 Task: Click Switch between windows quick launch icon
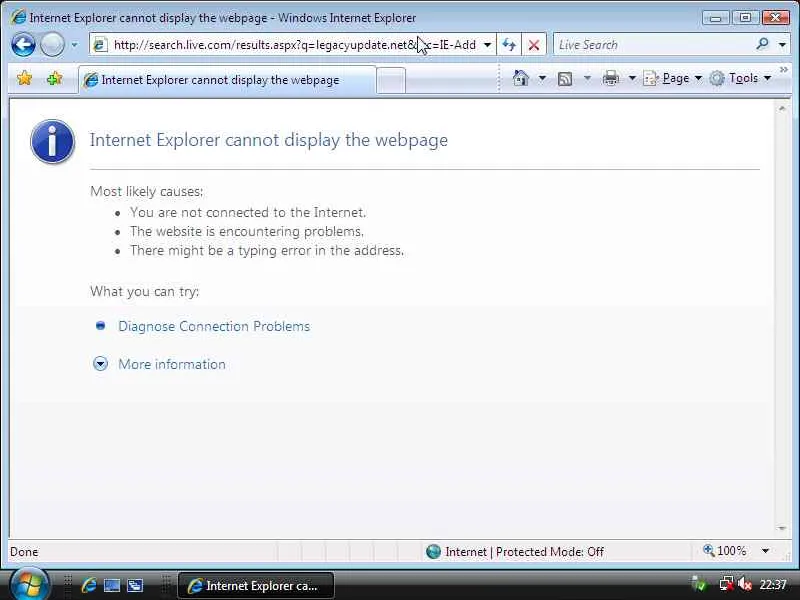point(135,585)
